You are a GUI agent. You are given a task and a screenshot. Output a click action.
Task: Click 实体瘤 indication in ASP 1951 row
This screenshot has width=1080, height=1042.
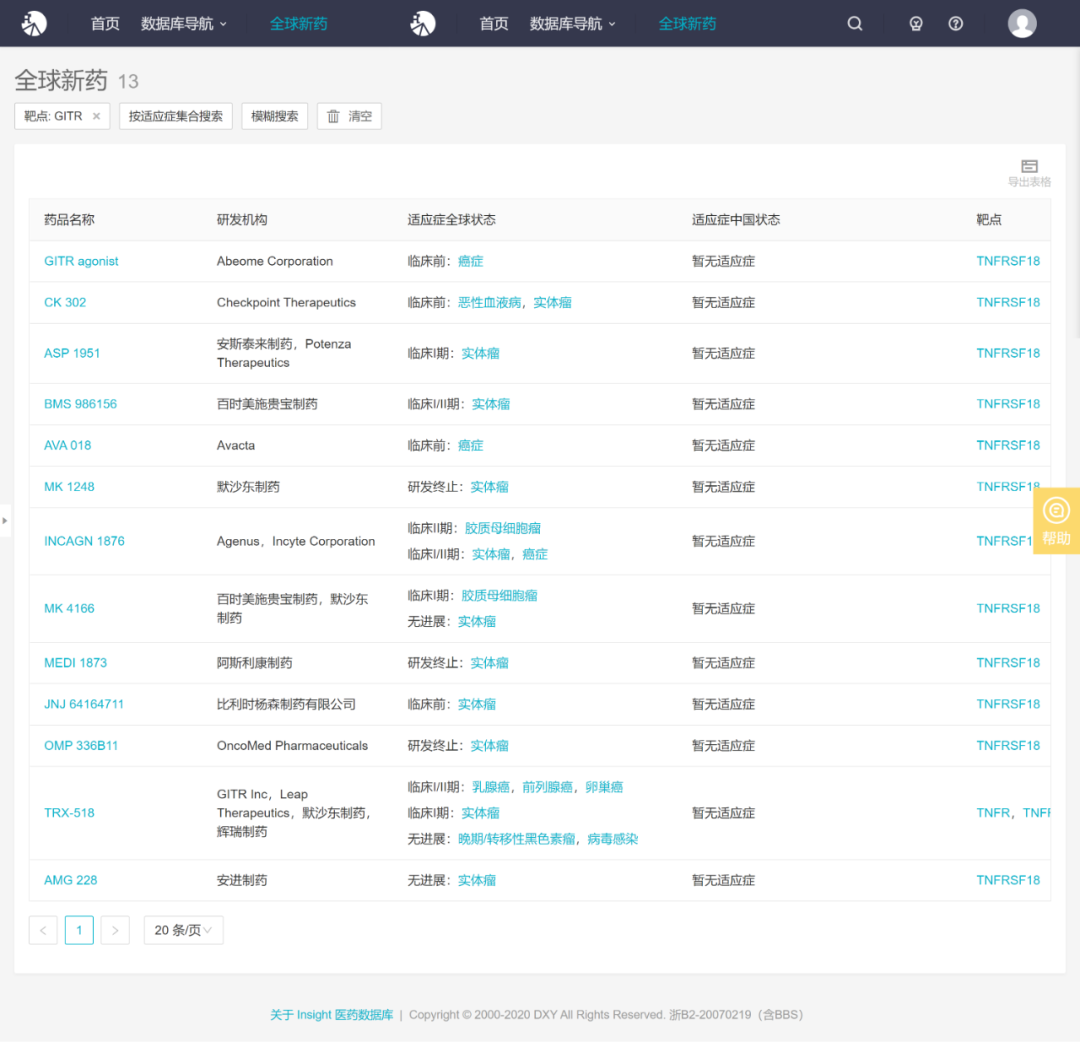click(x=480, y=353)
